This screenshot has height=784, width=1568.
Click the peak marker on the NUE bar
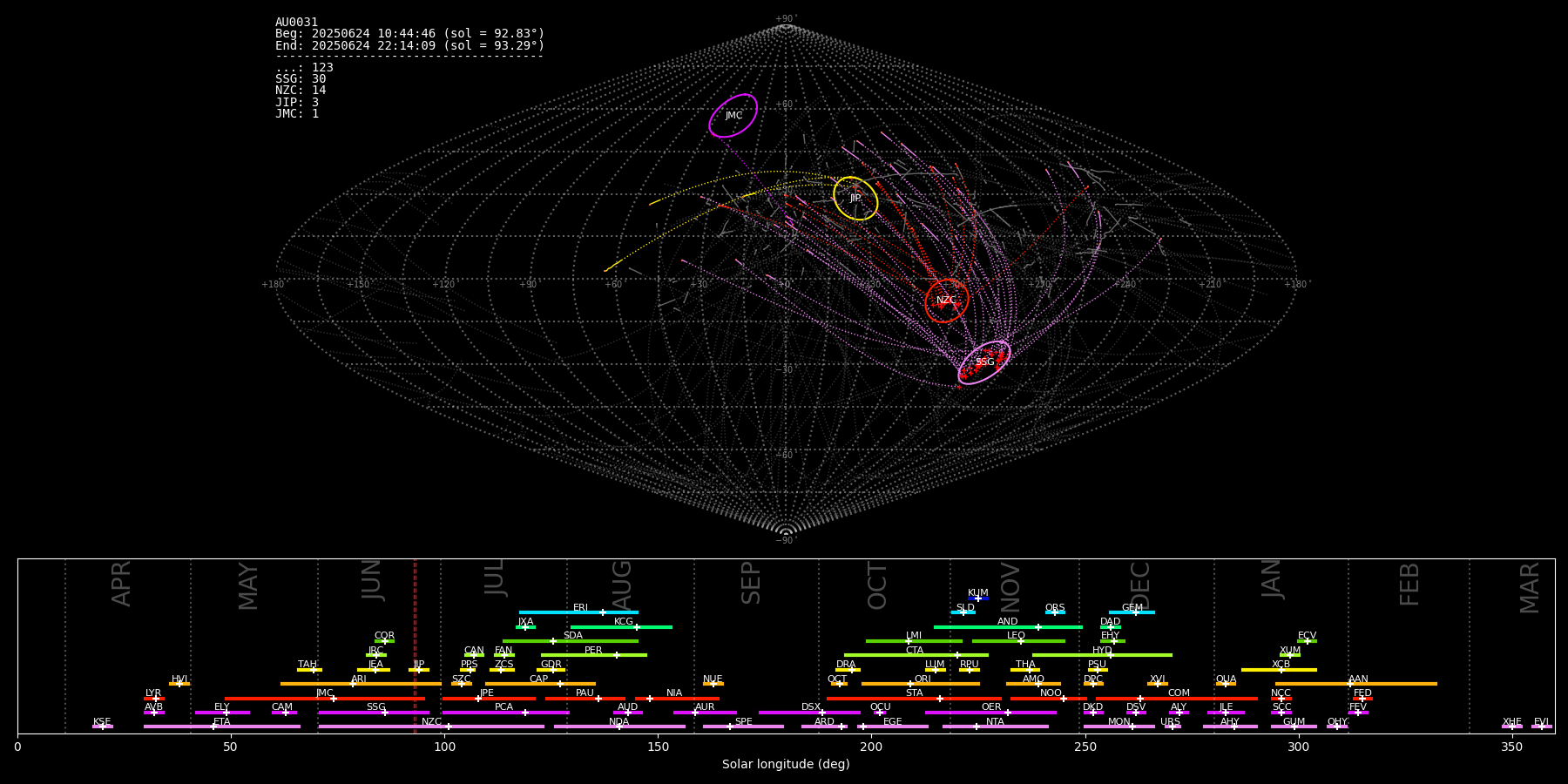(713, 684)
